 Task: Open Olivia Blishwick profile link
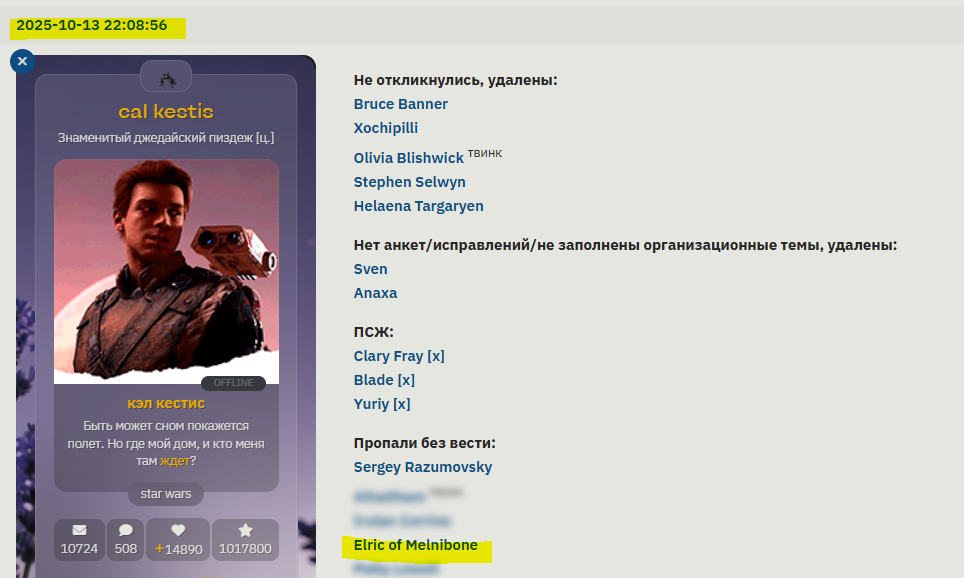[x=408, y=158]
